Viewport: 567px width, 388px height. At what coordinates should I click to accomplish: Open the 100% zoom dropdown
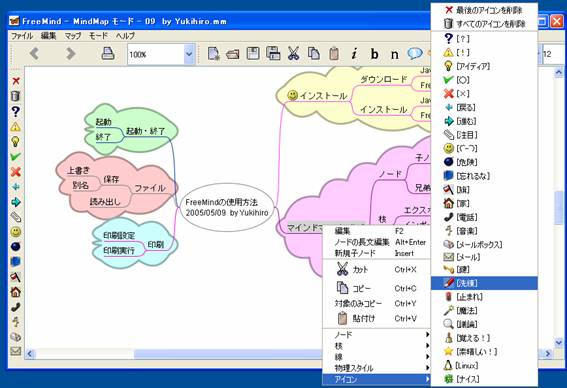[189, 54]
